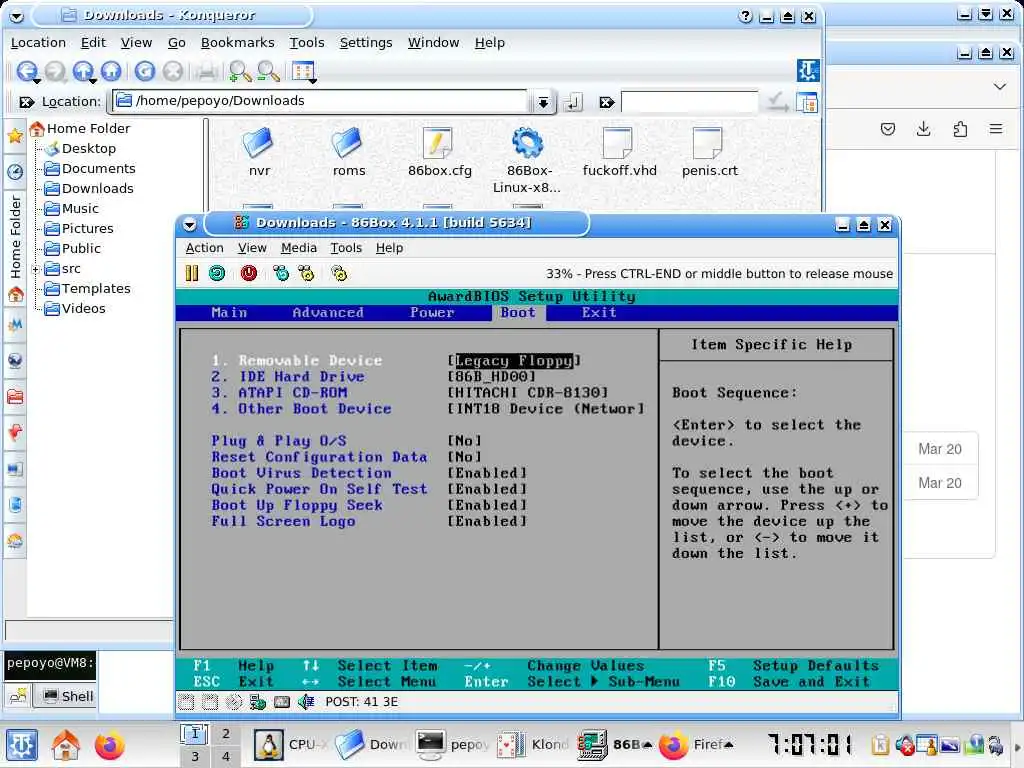
Task: Click the Go button beside location bar
Action: pyautogui.click(x=573, y=102)
